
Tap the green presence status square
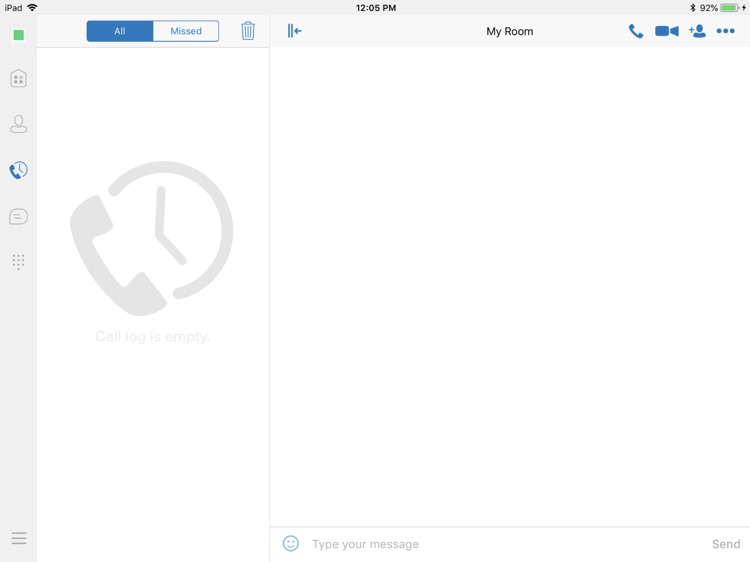pyautogui.click(x=19, y=35)
